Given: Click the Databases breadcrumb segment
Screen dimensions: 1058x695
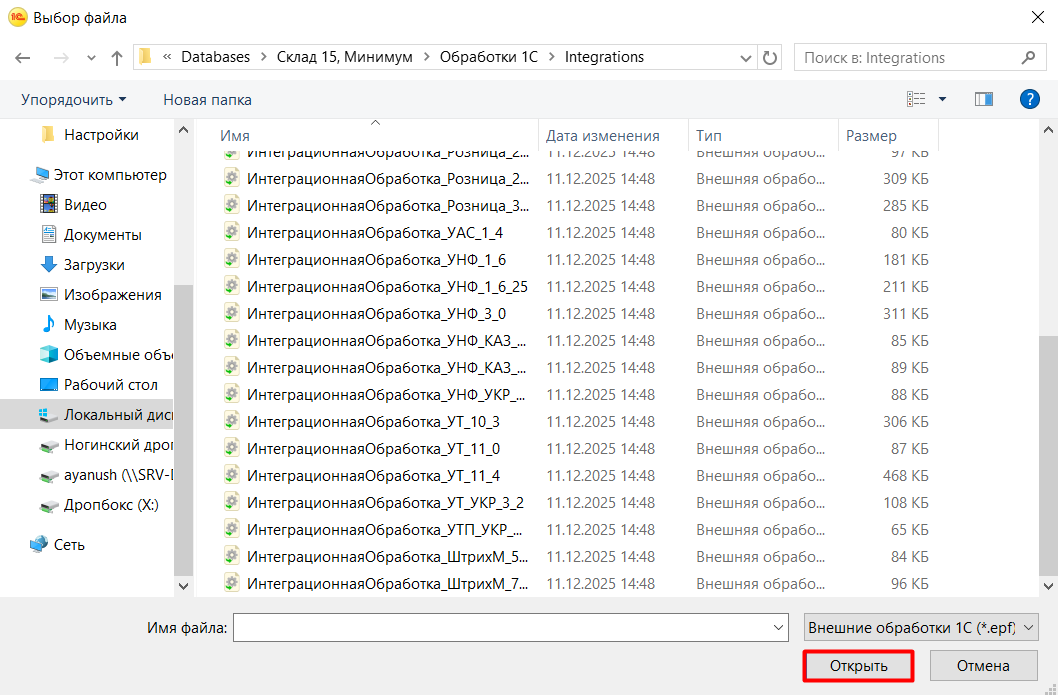Looking at the screenshot, I should [215, 57].
